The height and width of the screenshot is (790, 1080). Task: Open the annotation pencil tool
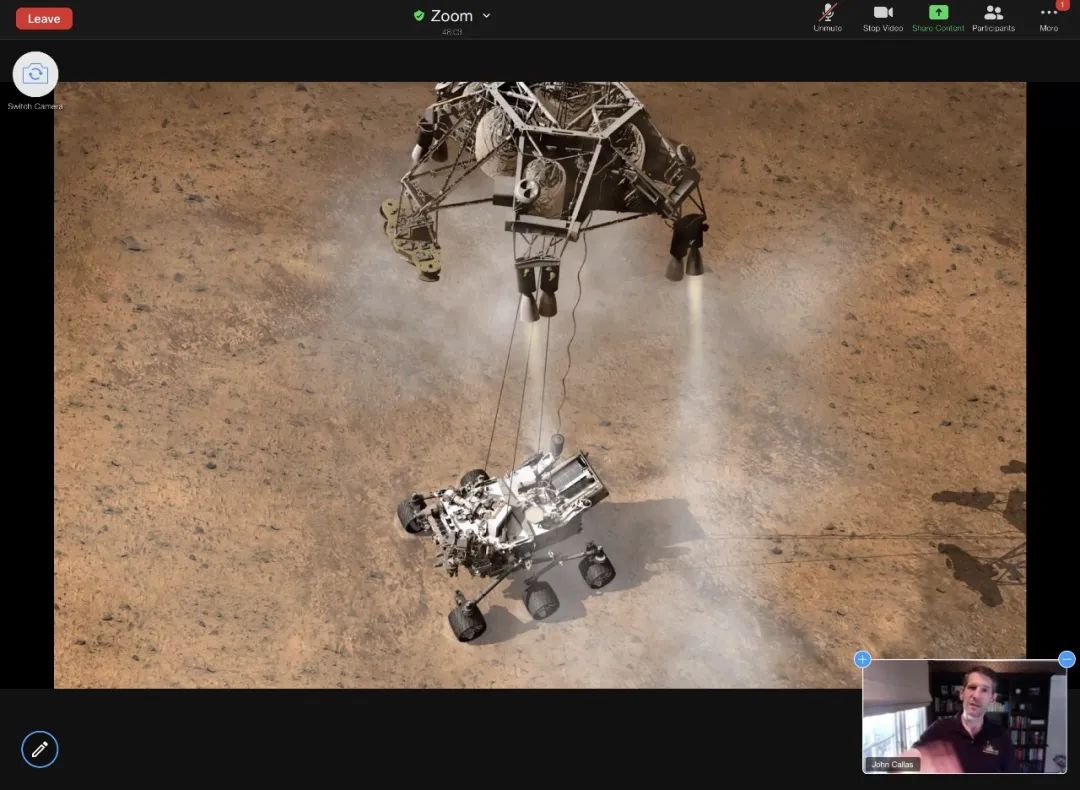[40, 749]
